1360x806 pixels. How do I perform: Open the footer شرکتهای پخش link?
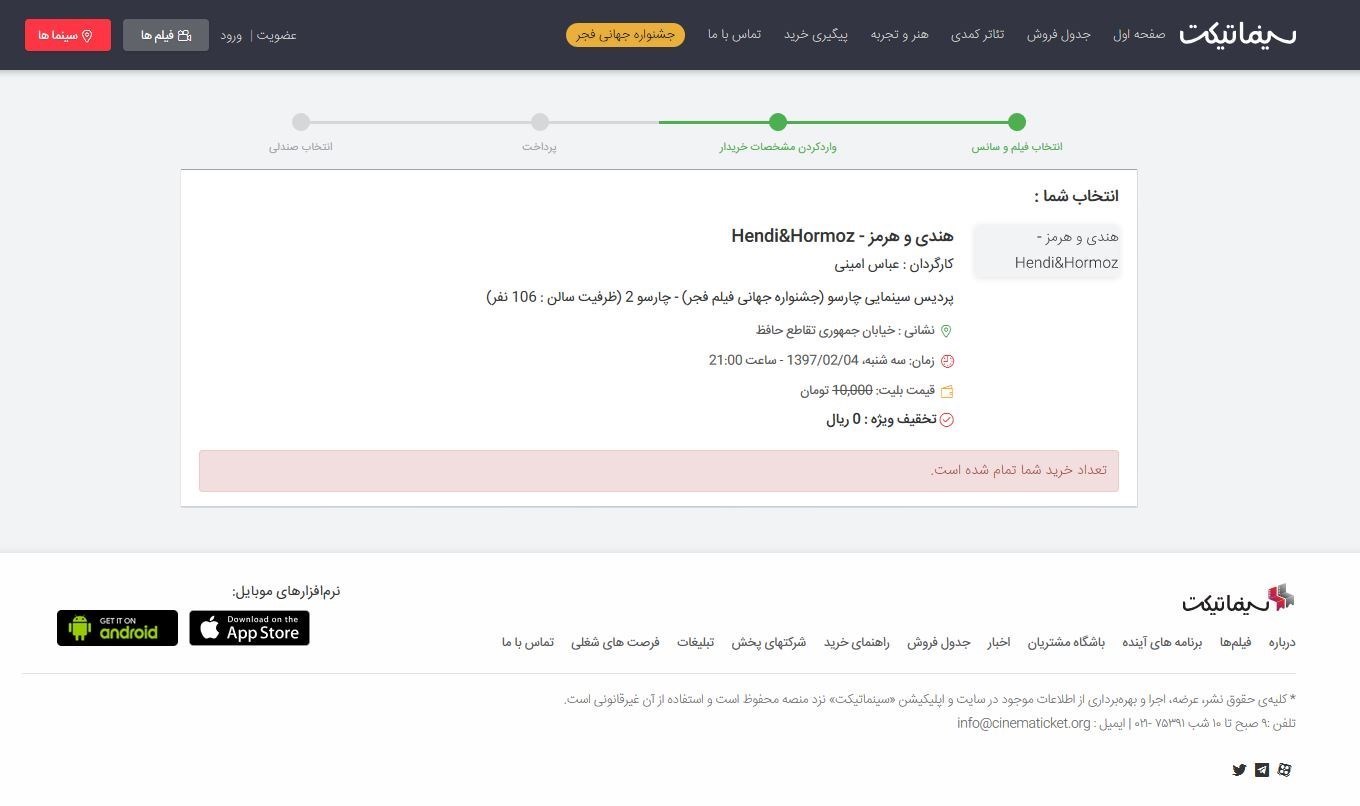[x=768, y=643]
